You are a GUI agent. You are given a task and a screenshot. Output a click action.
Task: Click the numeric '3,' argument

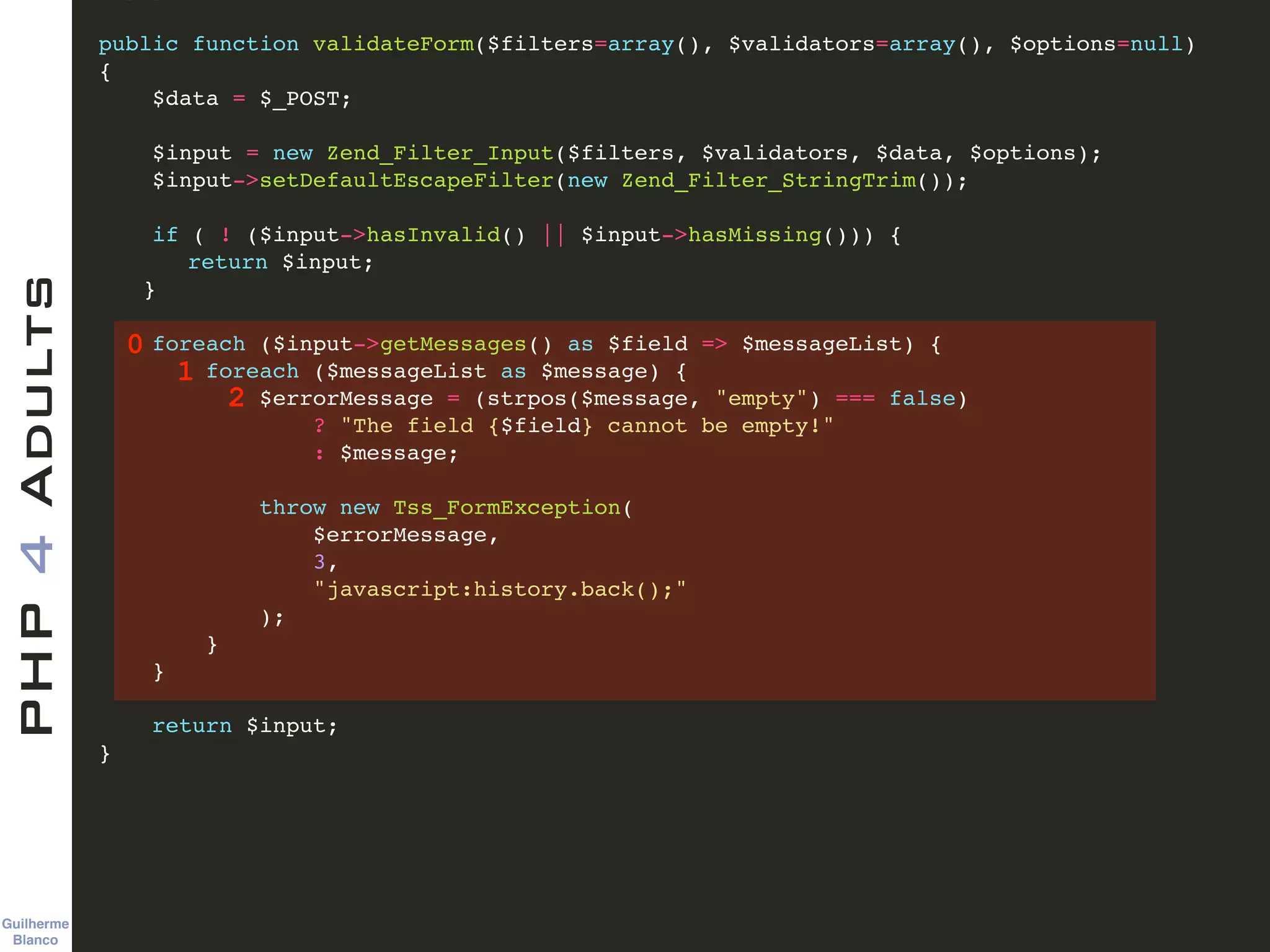point(326,562)
